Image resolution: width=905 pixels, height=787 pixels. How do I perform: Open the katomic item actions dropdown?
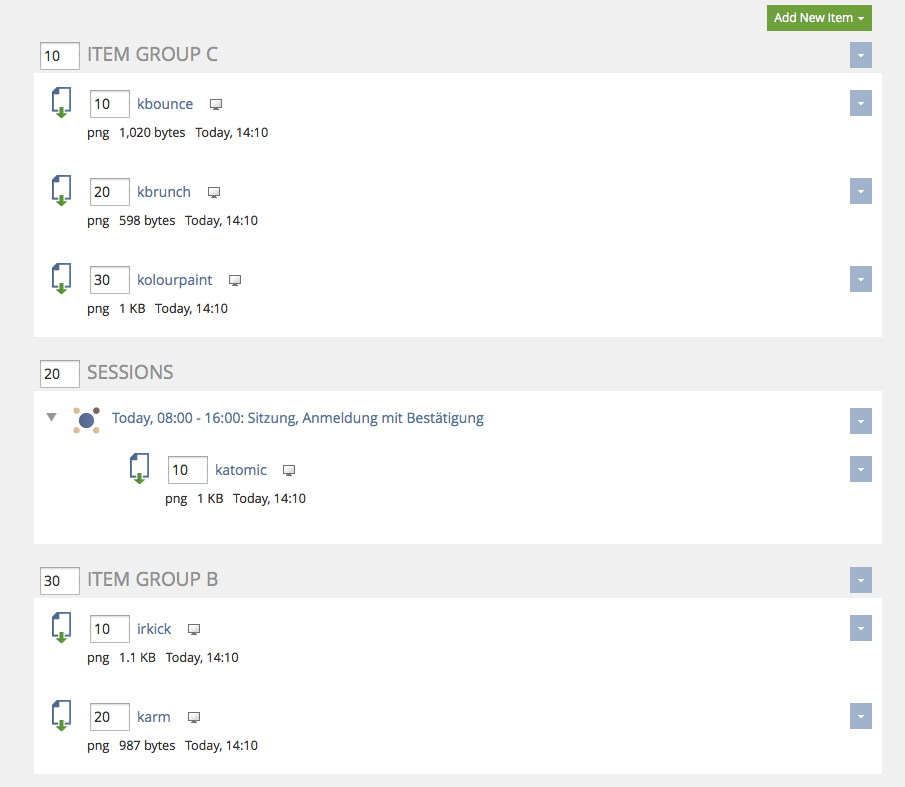pos(860,469)
